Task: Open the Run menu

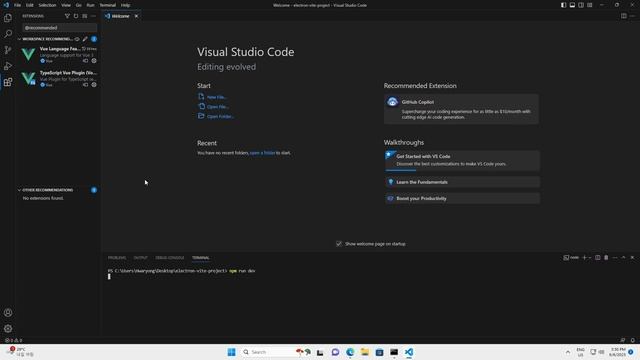Action: tap(90, 5)
